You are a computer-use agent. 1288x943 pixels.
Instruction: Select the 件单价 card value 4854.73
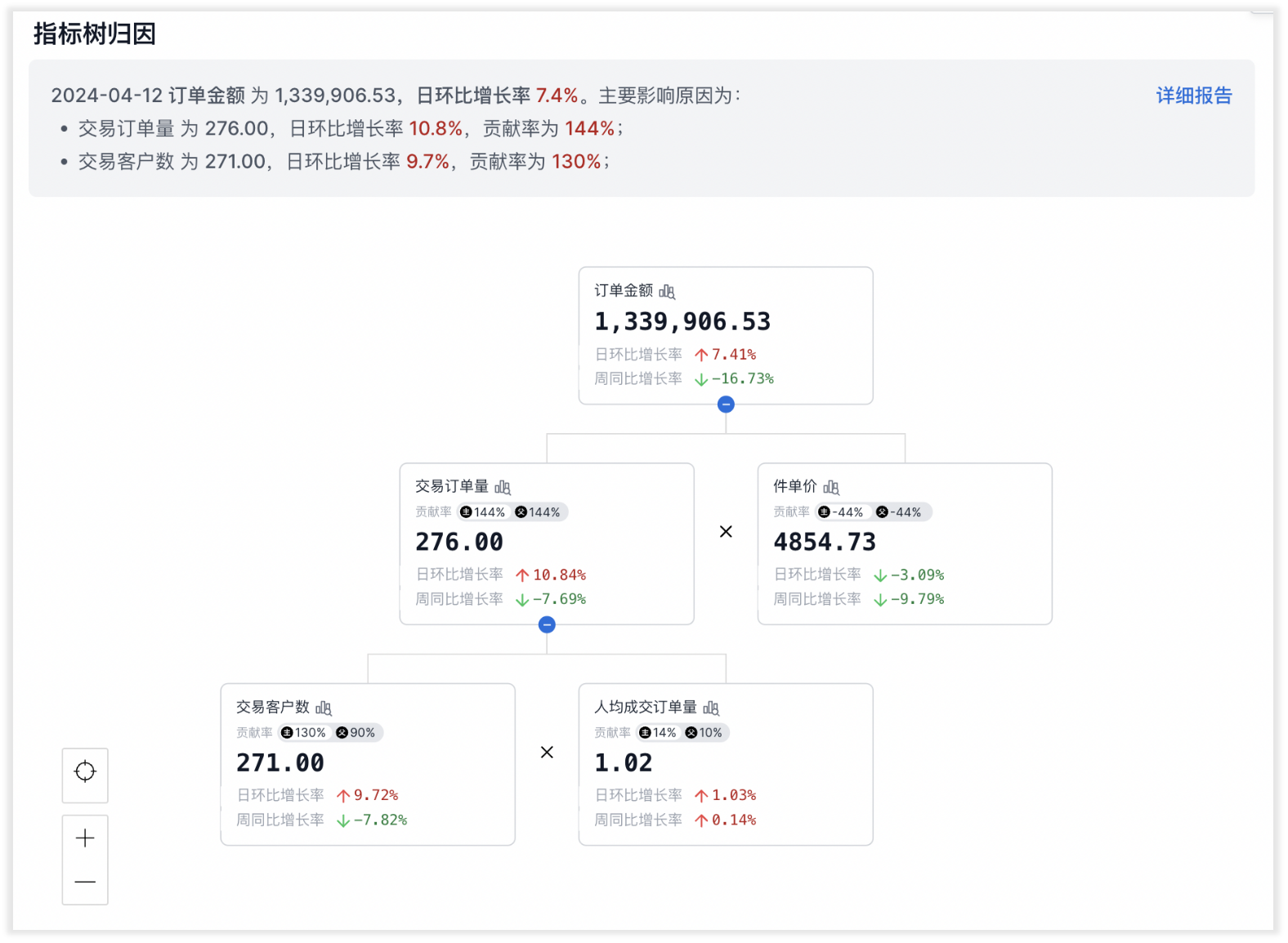(825, 543)
